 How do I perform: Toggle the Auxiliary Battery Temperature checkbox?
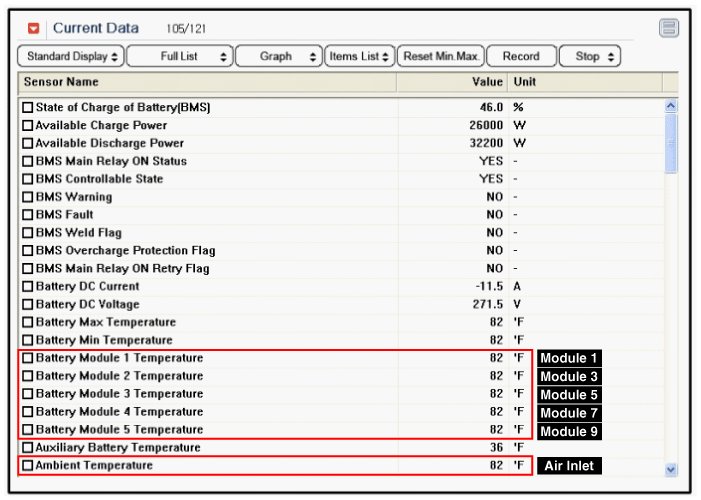pyautogui.click(x=28, y=448)
